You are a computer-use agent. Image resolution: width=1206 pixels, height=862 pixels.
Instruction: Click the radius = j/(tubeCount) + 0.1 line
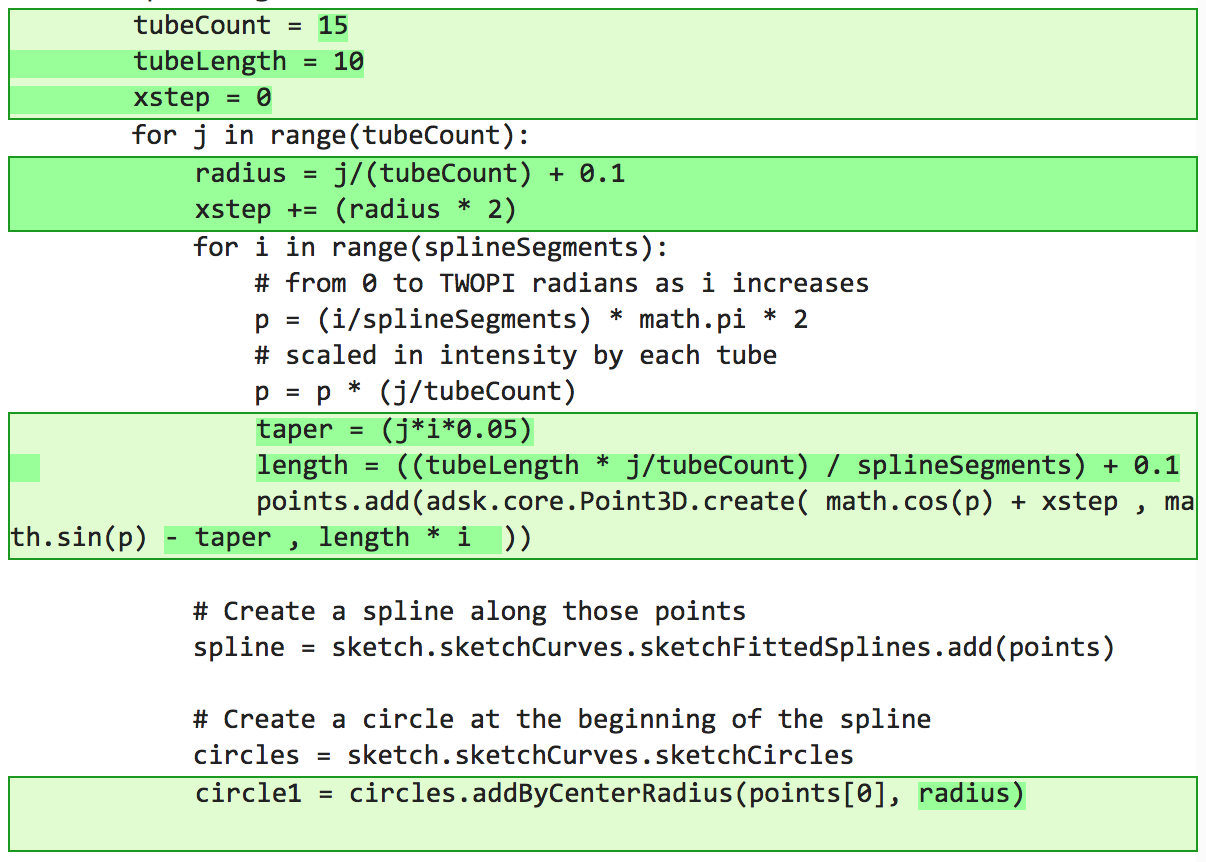410,174
